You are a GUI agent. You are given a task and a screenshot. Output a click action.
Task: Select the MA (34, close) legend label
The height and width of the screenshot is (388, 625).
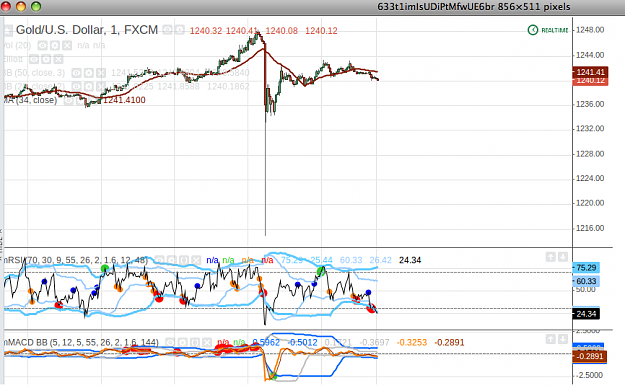click(30, 100)
